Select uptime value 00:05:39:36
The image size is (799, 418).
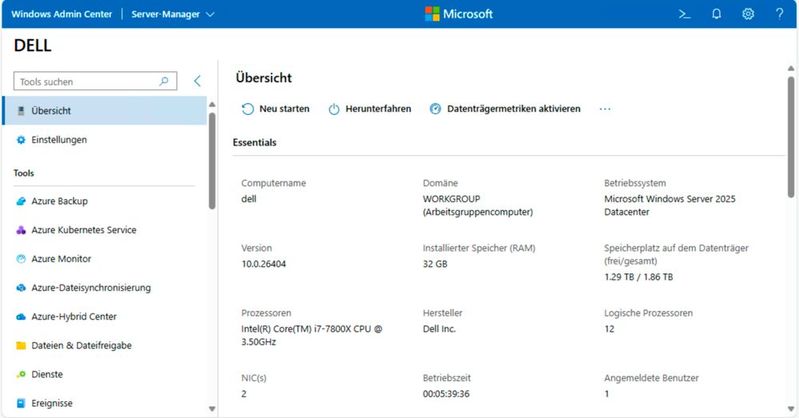[446, 394]
